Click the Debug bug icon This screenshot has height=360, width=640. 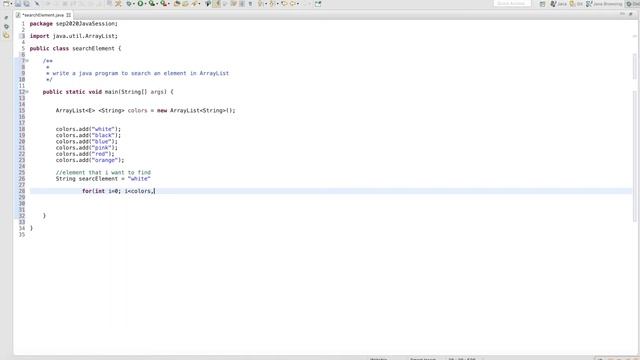[x=129, y=4]
